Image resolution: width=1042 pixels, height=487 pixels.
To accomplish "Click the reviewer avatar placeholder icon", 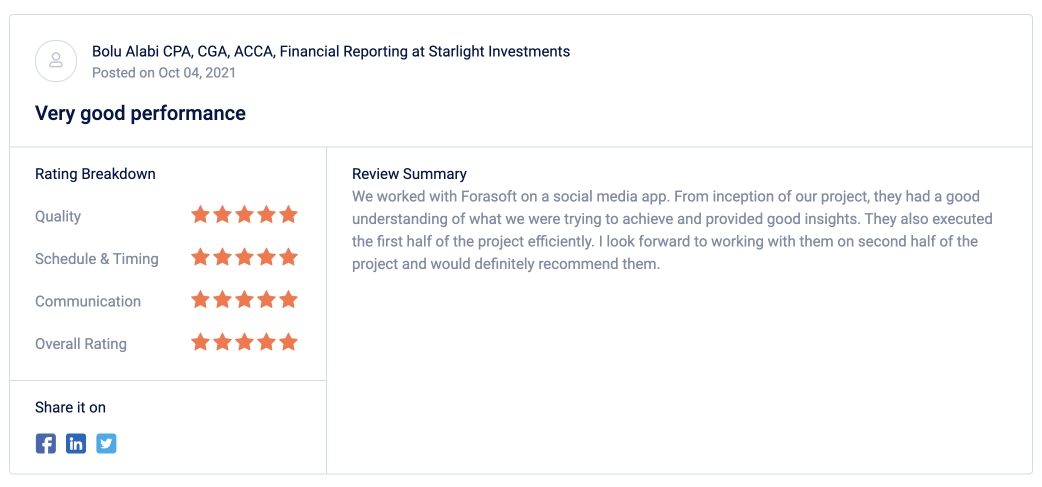I will point(56,60).
